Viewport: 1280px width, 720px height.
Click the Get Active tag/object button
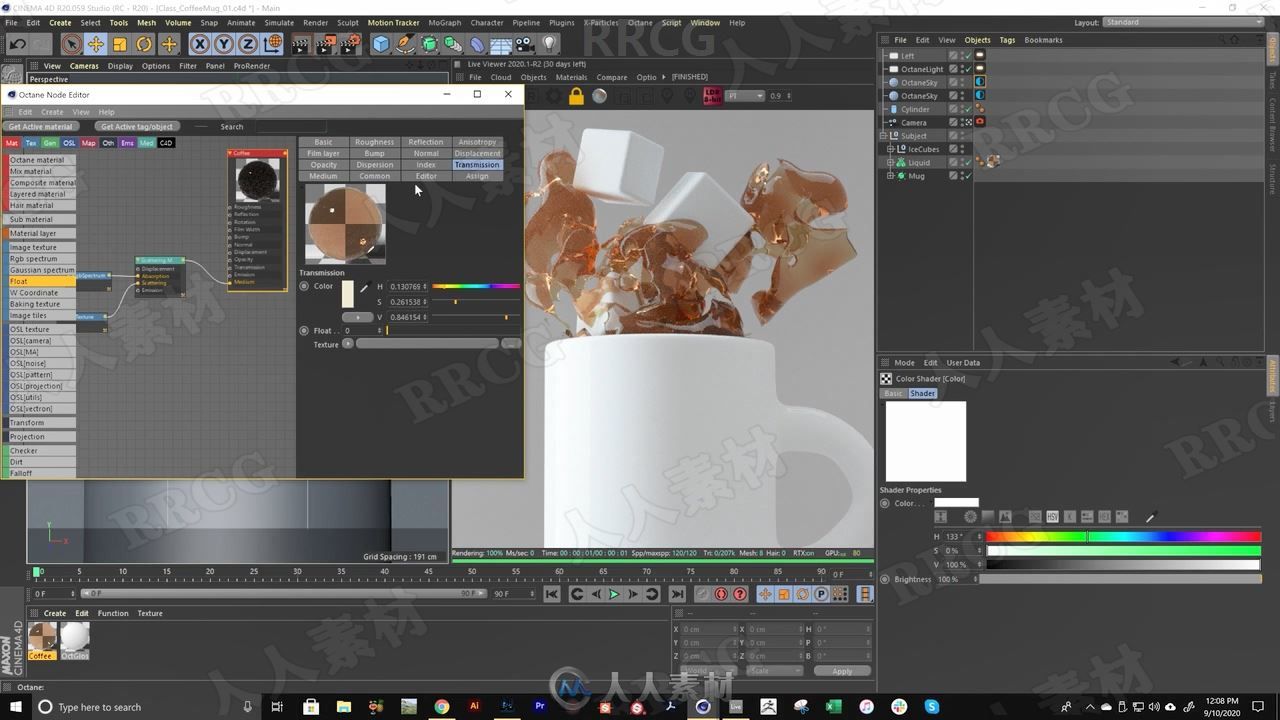coord(137,127)
